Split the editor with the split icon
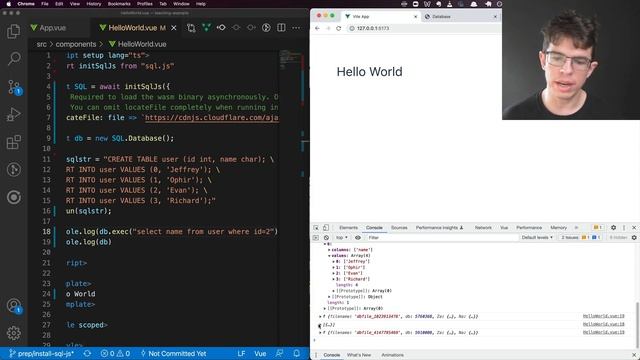 (x=281, y=28)
